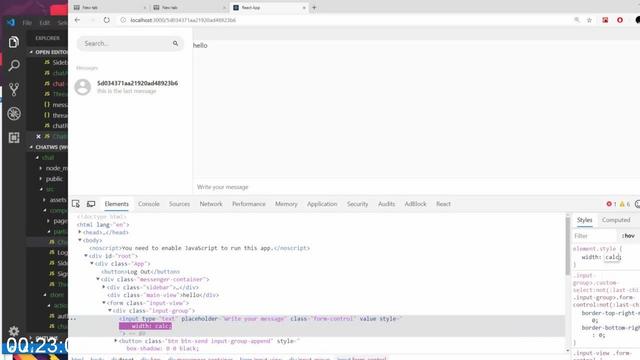640x360 pixels.
Task: Select the Log Out button line in DOM
Action: click(x=140, y=271)
